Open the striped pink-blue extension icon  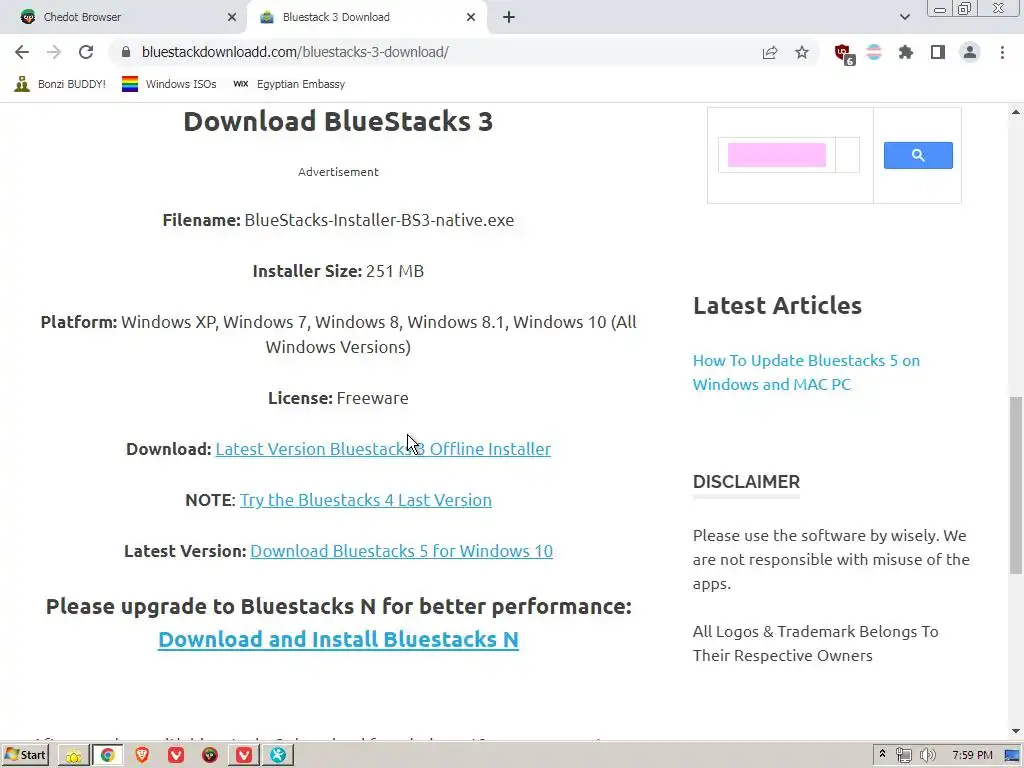[874, 52]
